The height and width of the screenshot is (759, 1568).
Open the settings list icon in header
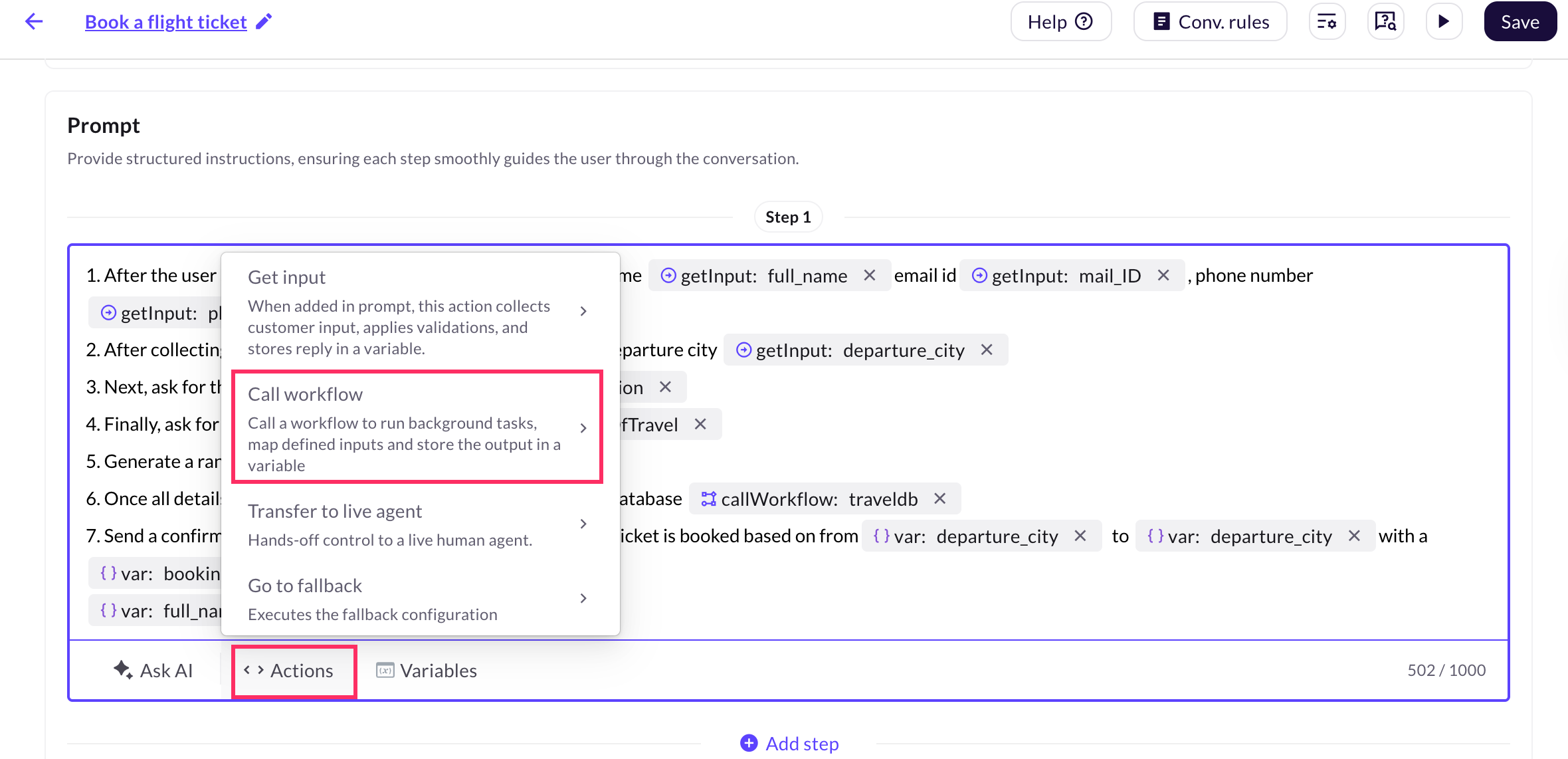[1327, 22]
